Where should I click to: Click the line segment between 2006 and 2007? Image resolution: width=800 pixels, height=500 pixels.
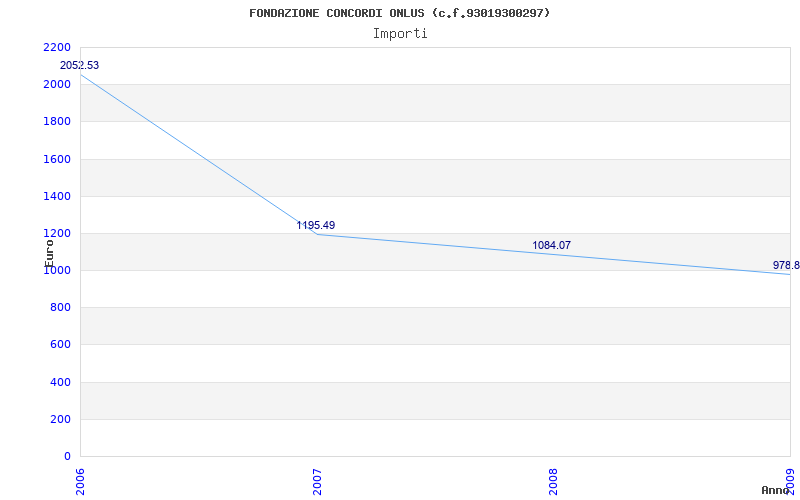tap(198, 155)
